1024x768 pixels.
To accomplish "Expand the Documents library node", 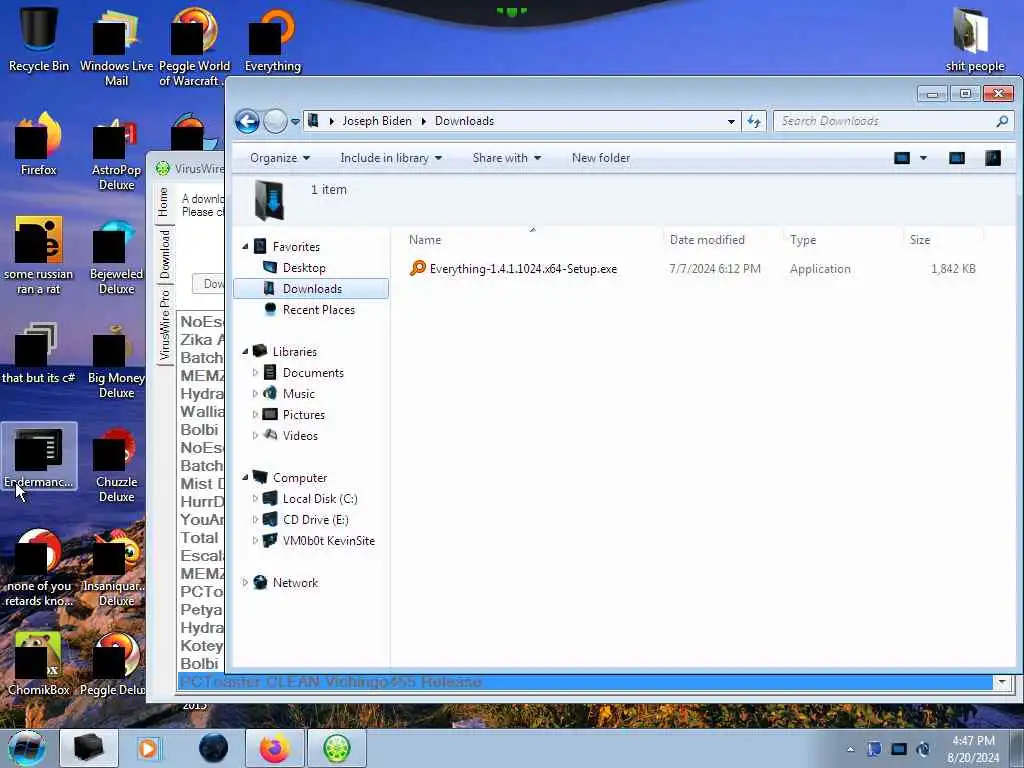I will (x=255, y=373).
